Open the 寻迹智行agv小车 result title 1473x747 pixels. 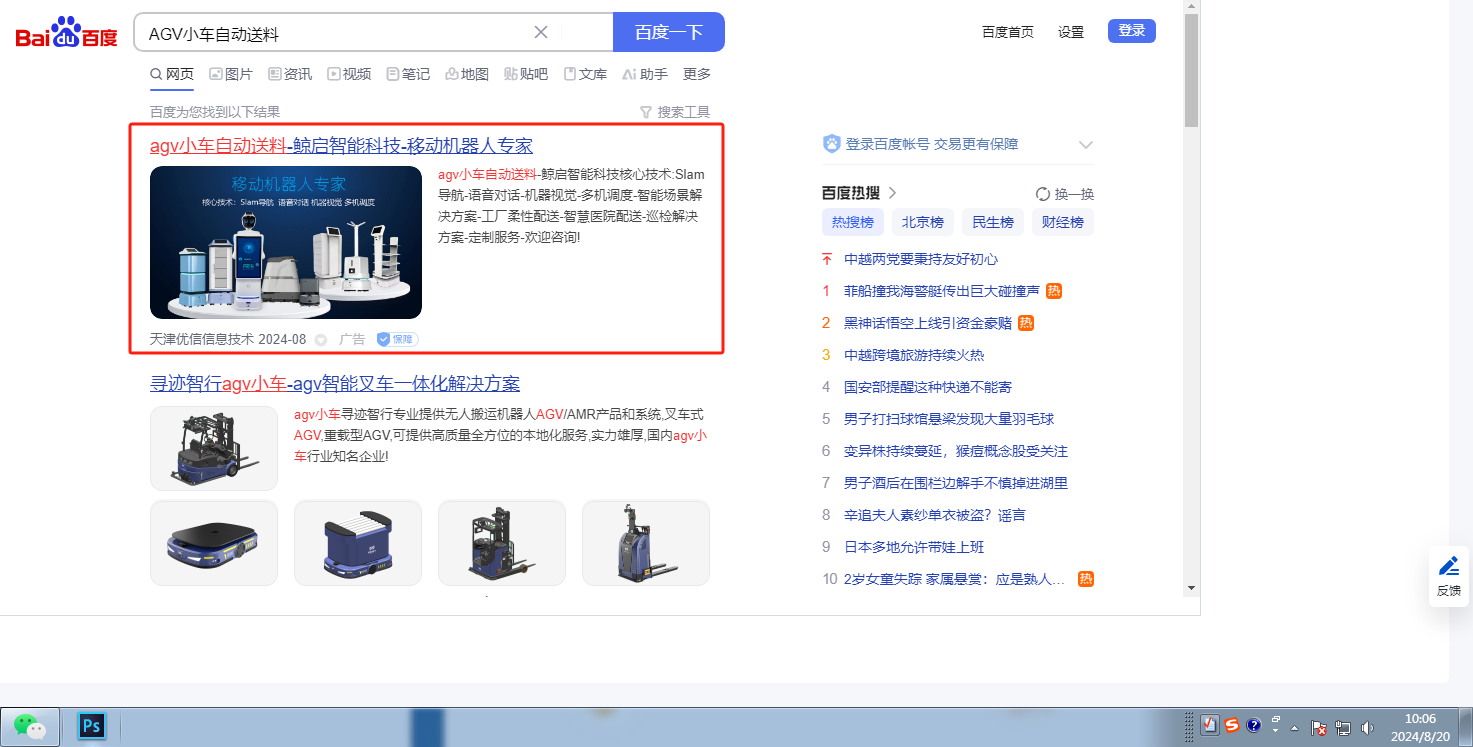(x=335, y=384)
